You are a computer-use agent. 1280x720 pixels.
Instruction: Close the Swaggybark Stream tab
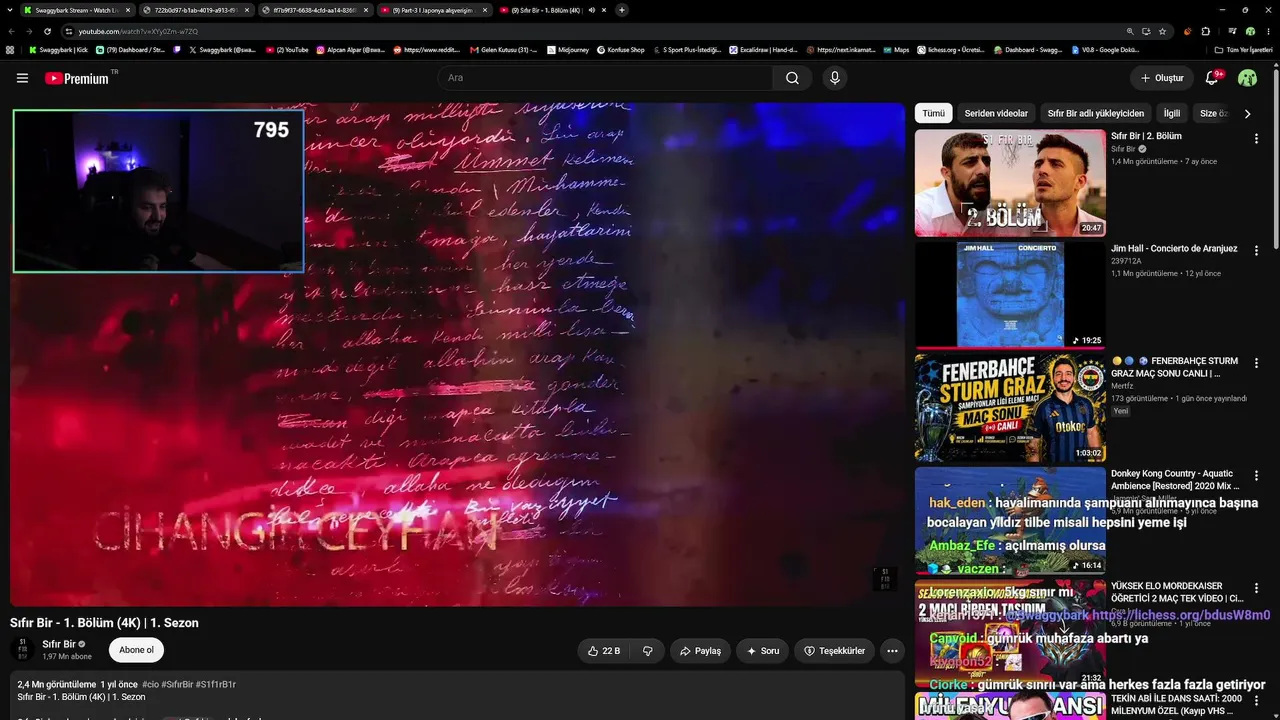pos(128,10)
